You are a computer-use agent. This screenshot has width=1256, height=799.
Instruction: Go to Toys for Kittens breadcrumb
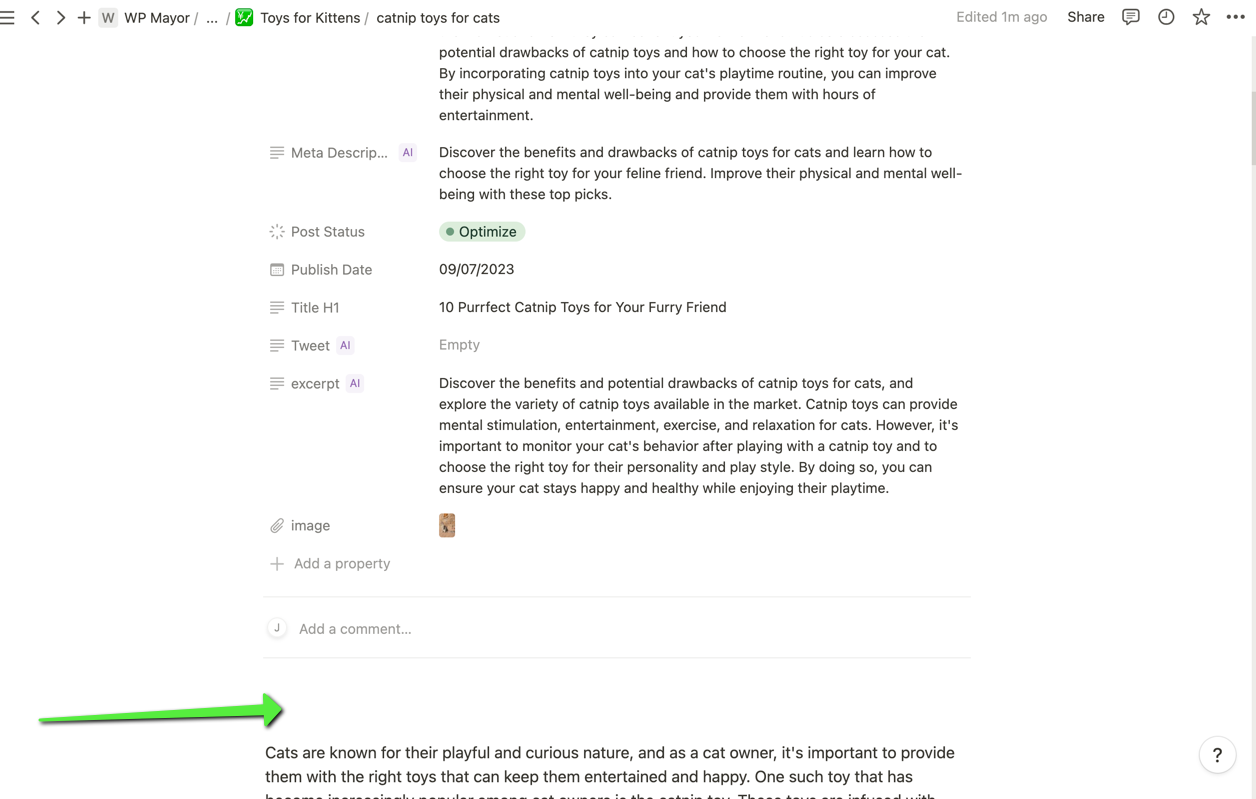309,18
